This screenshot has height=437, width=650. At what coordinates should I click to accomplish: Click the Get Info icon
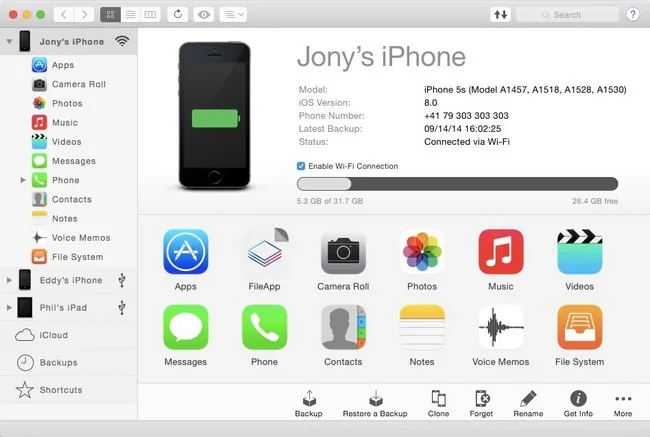(578, 399)
